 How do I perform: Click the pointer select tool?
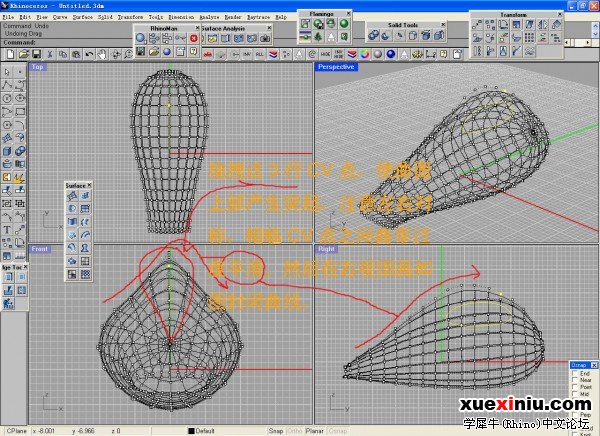coord(7,72)
